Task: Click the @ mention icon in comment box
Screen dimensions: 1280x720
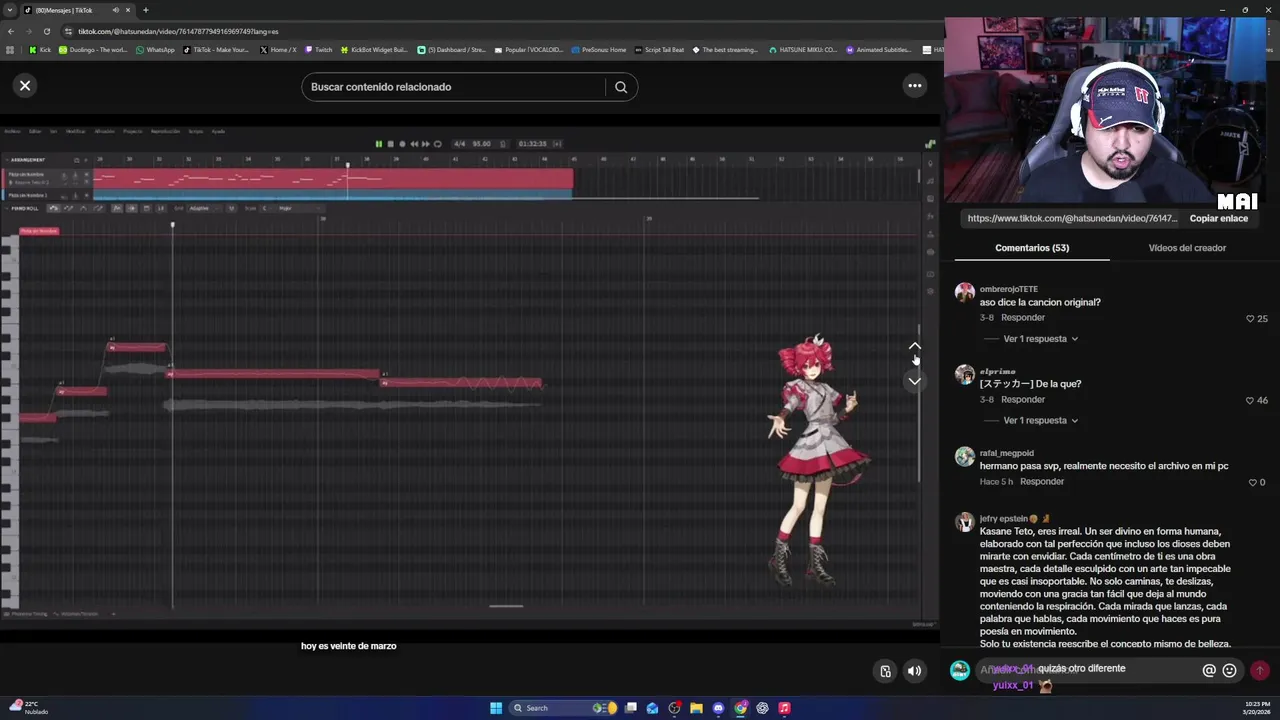Action: [1209, 671]
